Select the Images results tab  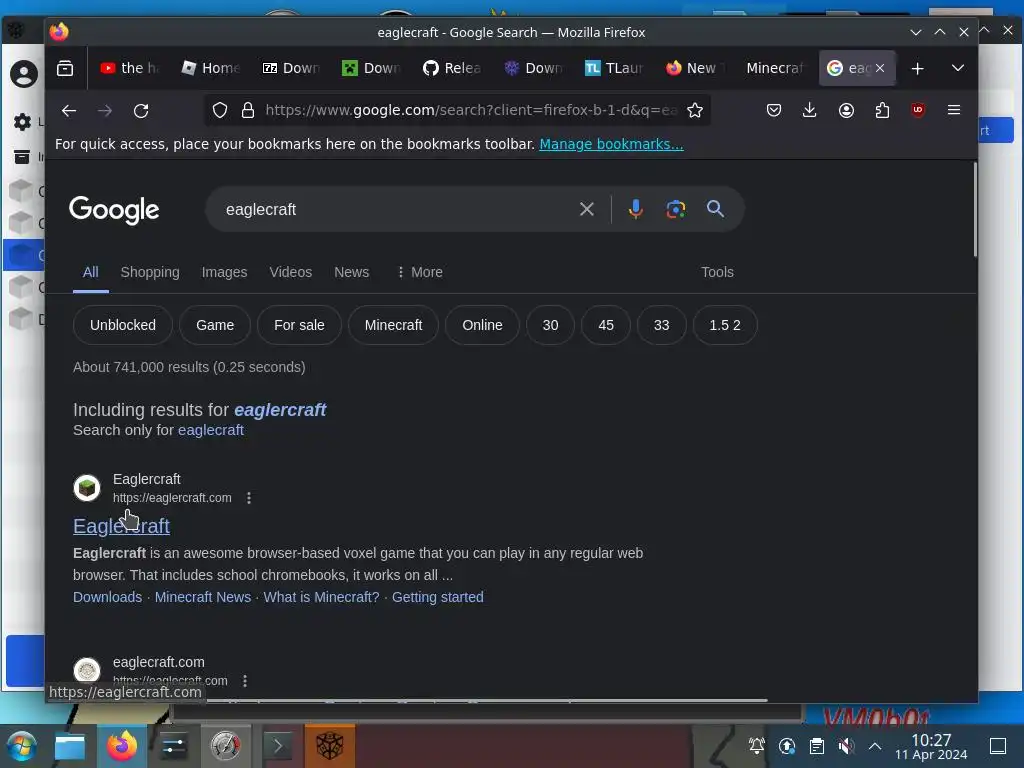click(x=224, y=272)
